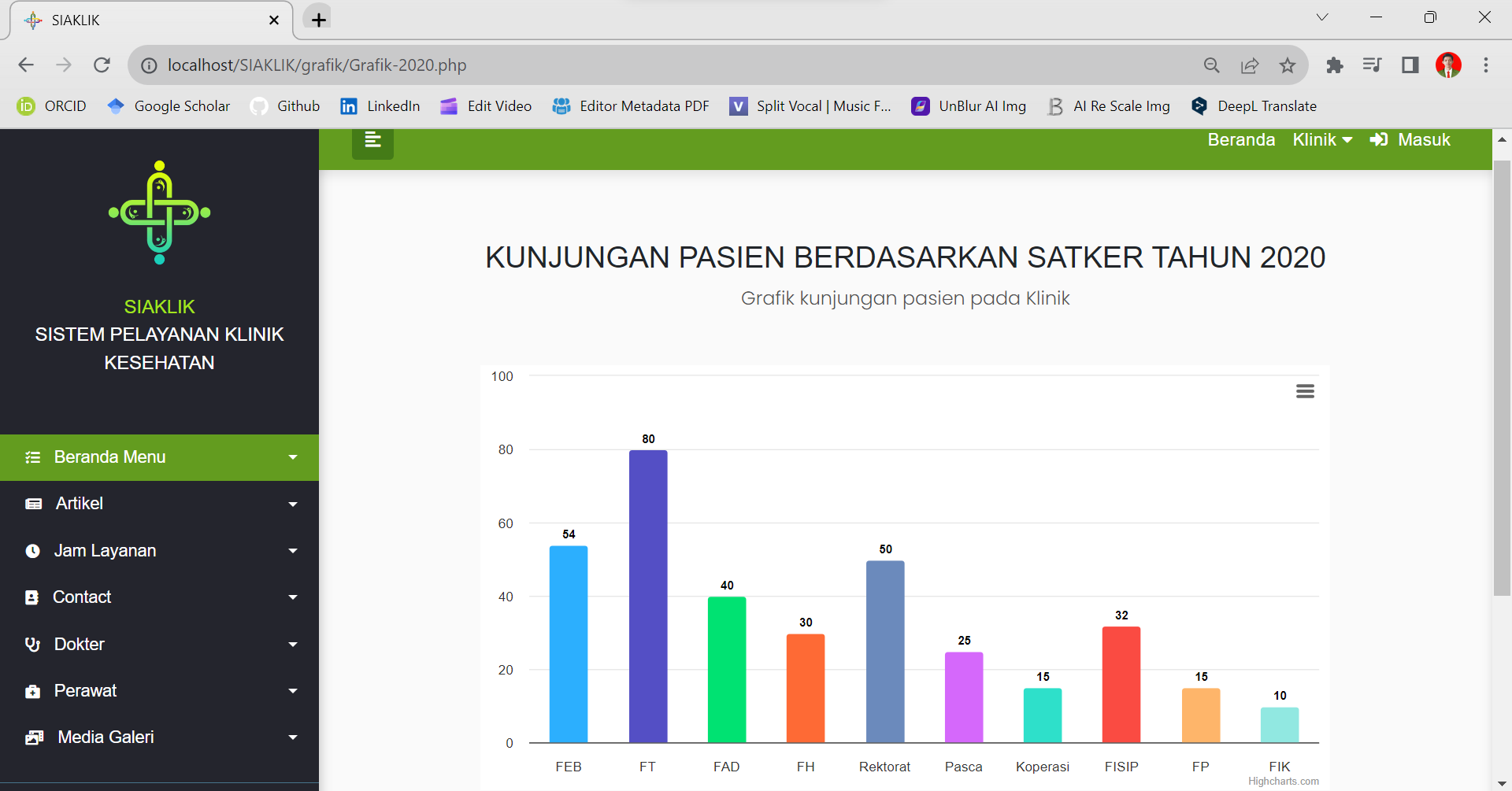Open the media control playlist icon
This screenshot has height=791, width=1512.
[x=1372, y=65]
